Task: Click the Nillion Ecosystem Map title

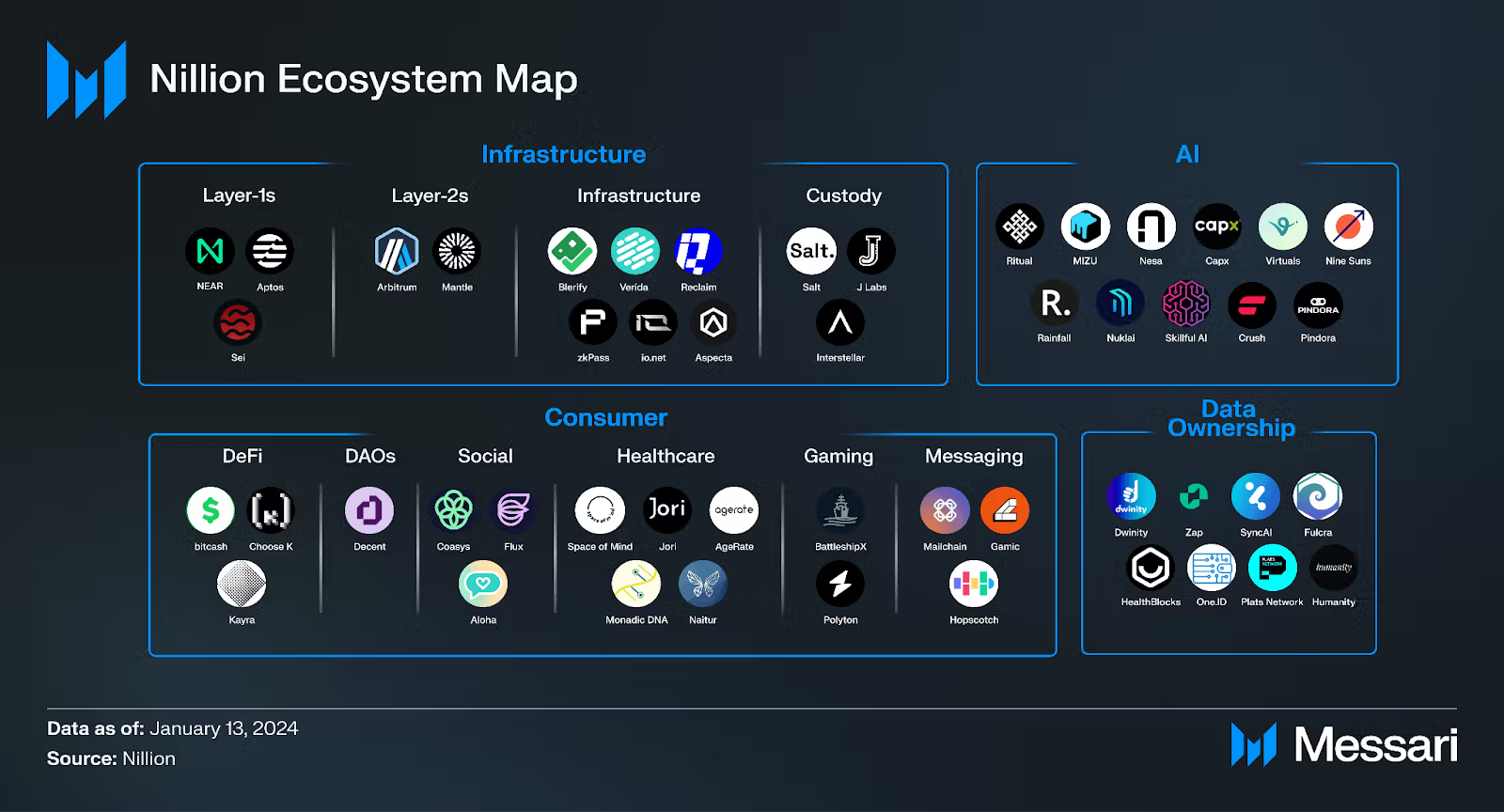Action: click(363, 79)
